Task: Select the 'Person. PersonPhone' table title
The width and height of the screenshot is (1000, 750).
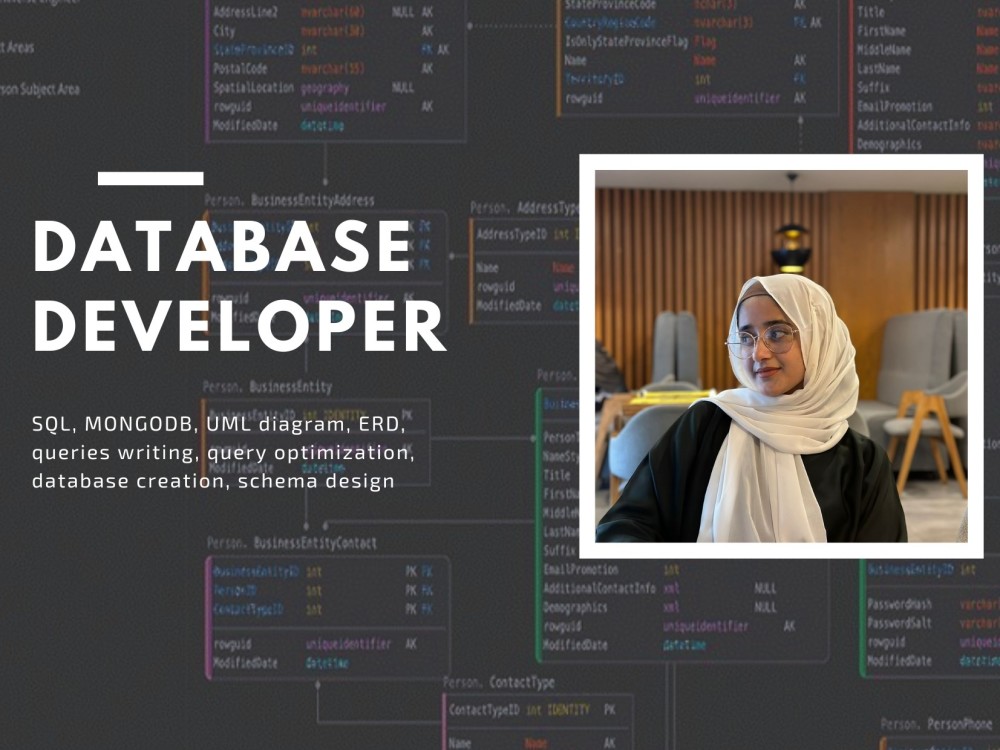Action: pos(936,724)
